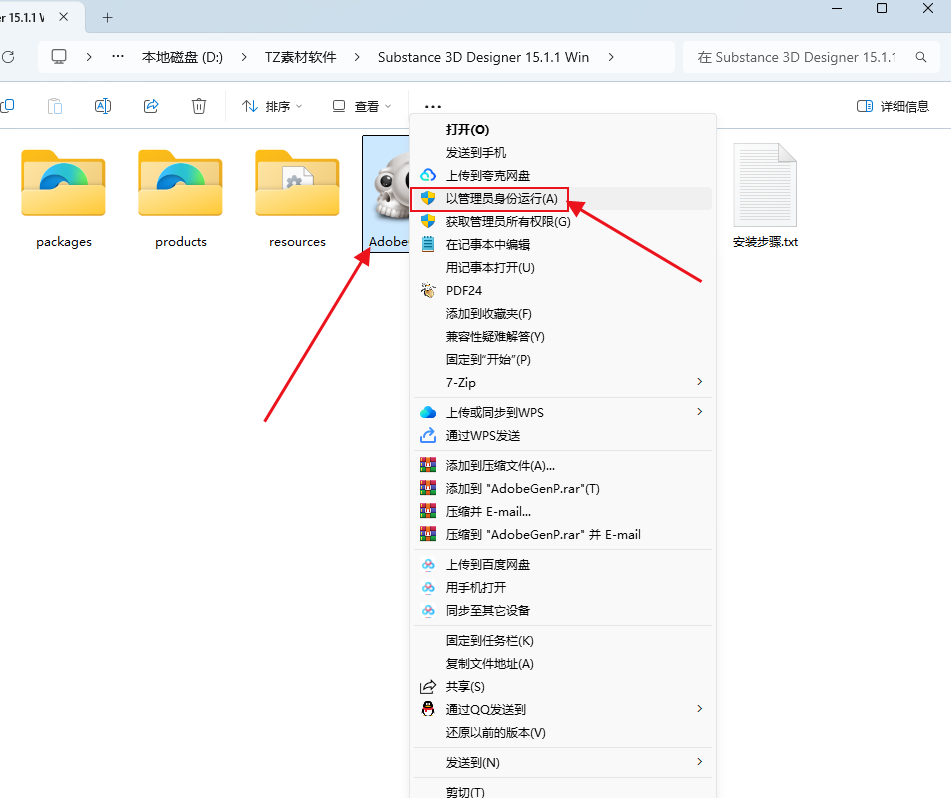The width and height of the screenshot is (951, 798).
Task: Expand chevron after This PC icon
Action: point(89,57)
